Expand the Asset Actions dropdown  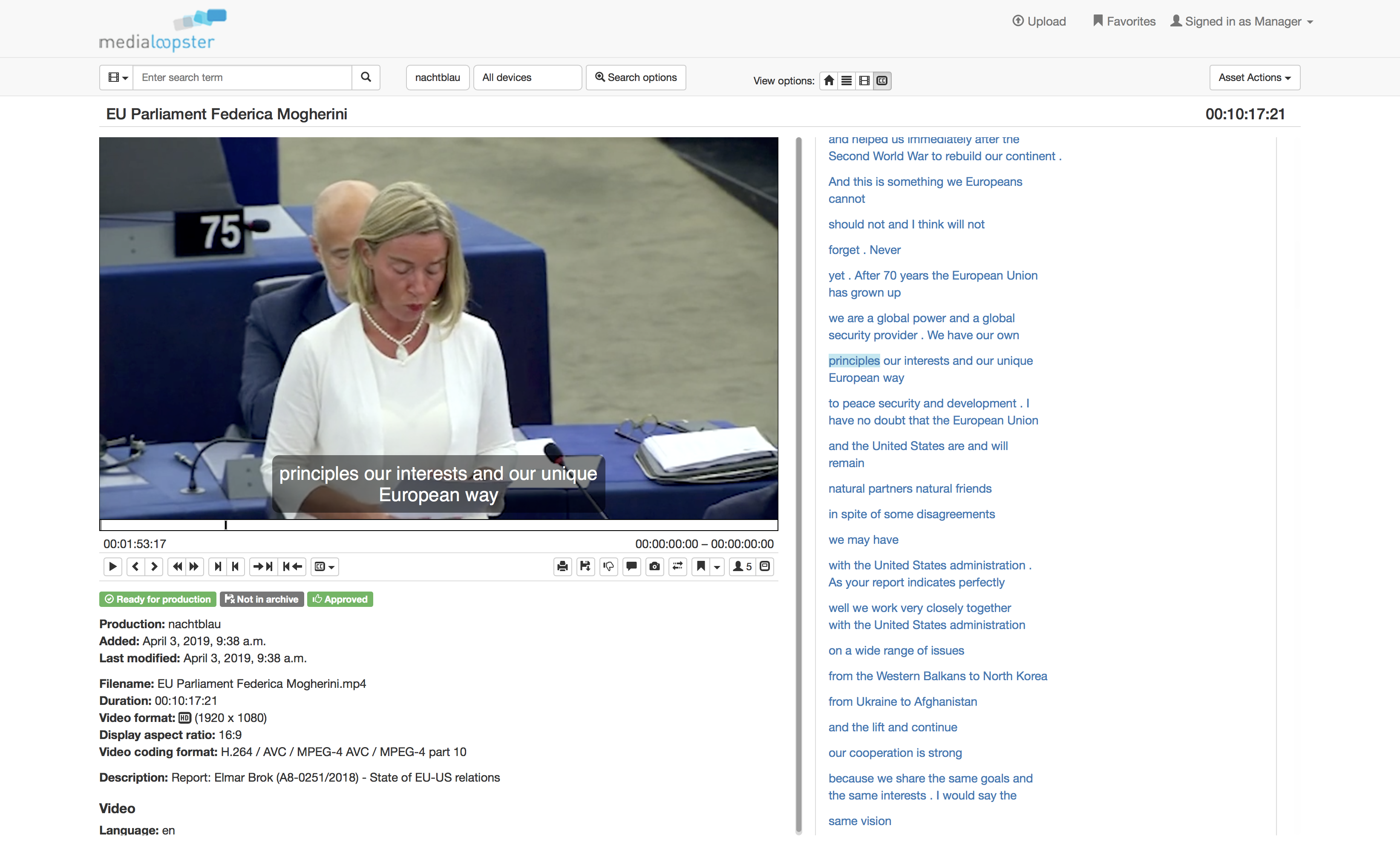tap(1254, 77)
